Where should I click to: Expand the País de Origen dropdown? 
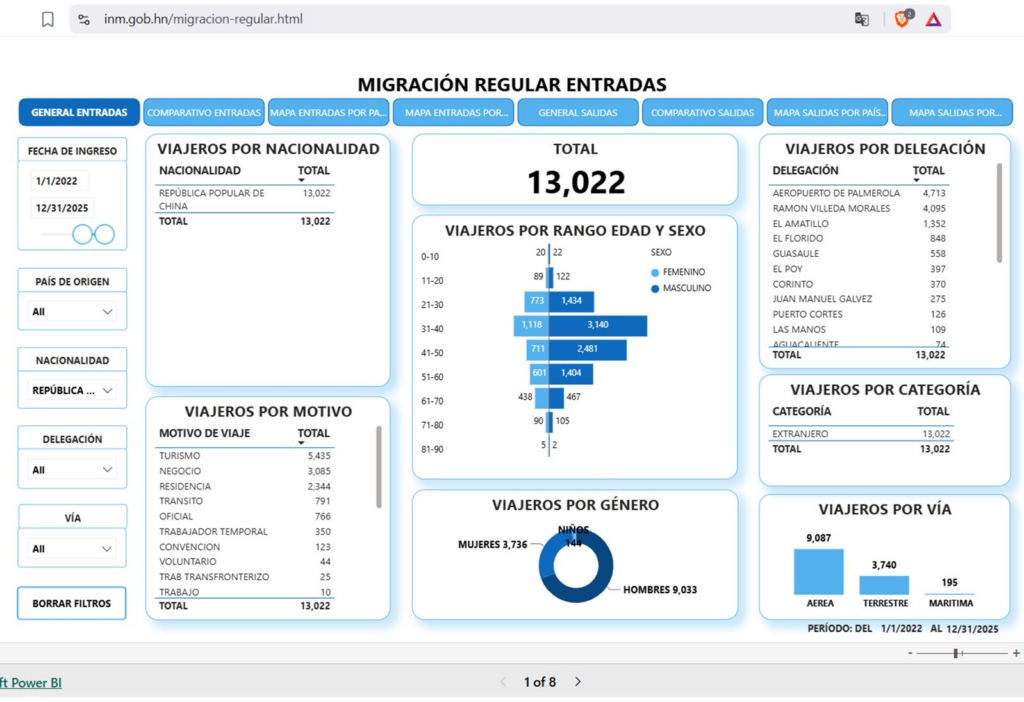tap(72, 311)
